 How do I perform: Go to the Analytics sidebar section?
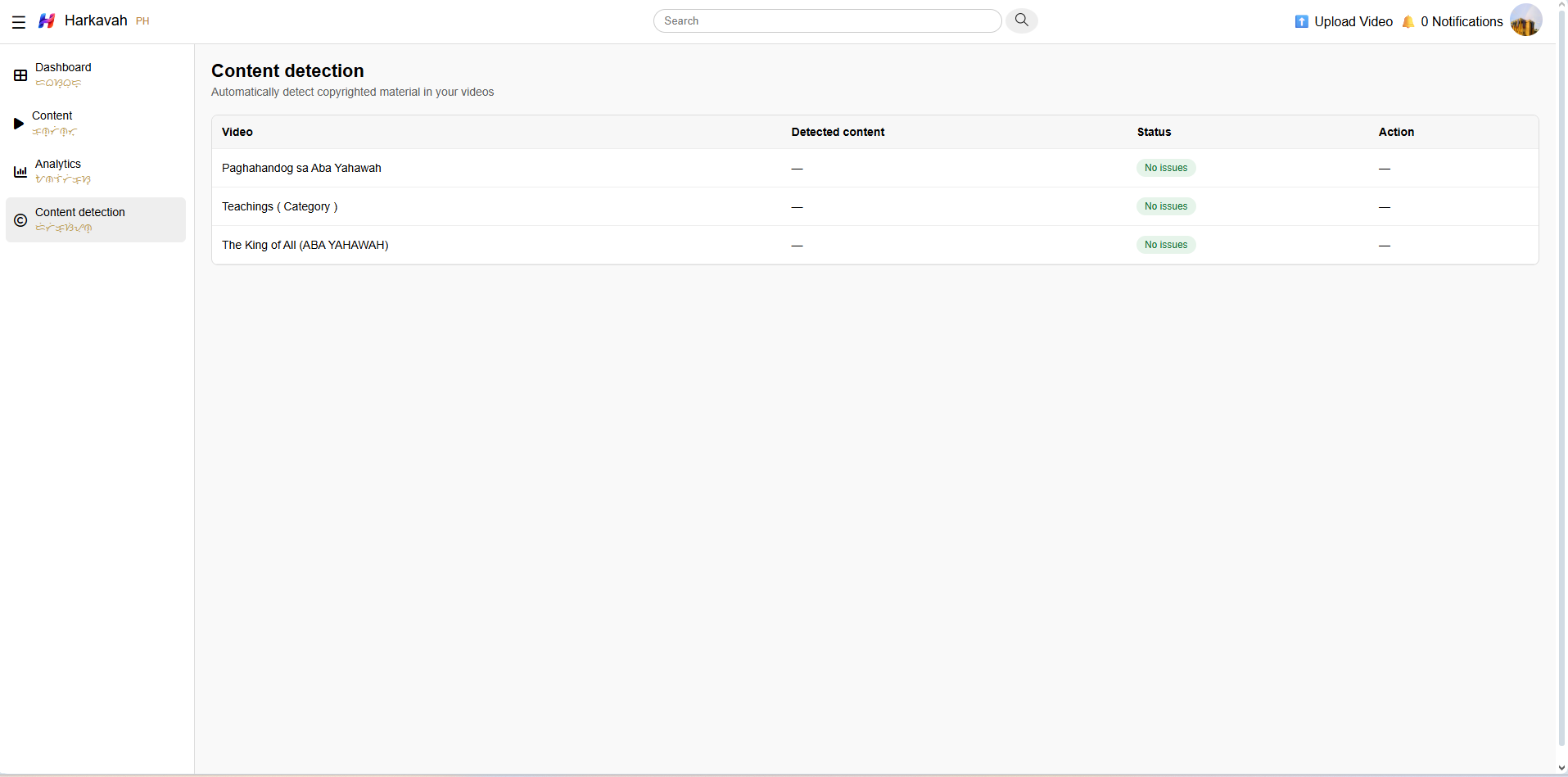[x=58, y=165]
